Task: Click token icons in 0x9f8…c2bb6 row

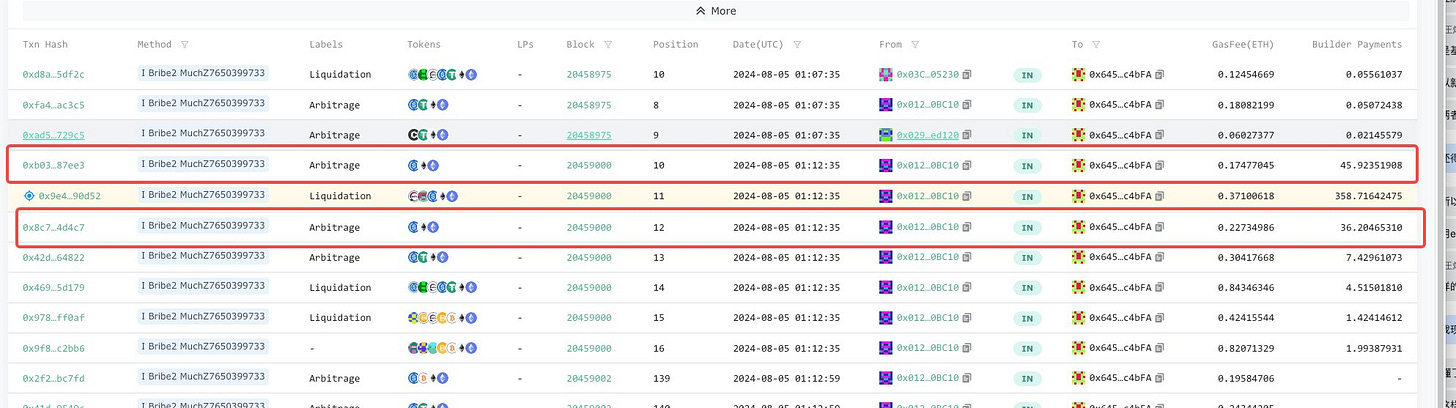Action: (x=443, y=349)
